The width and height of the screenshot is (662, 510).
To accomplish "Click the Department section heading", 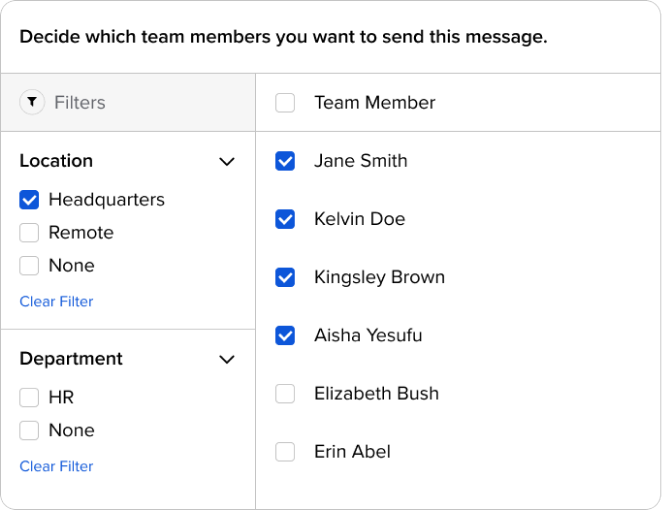I will [71, 359].
